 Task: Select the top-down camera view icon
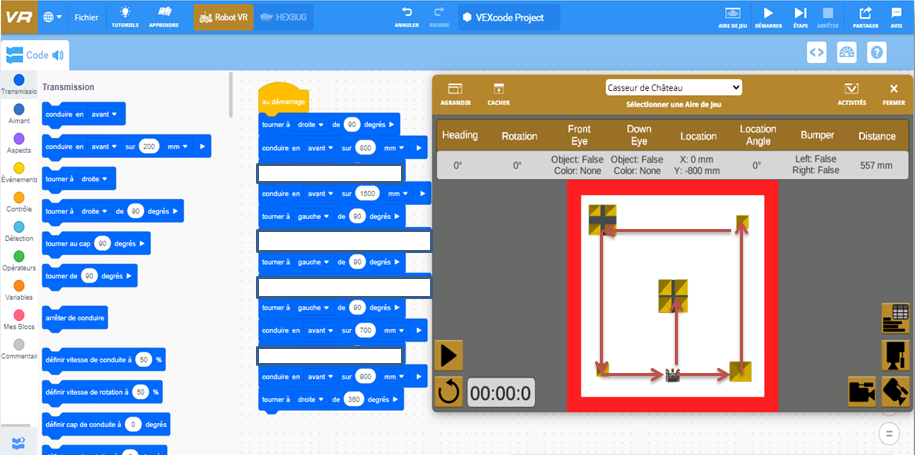[x=896, y=355]
